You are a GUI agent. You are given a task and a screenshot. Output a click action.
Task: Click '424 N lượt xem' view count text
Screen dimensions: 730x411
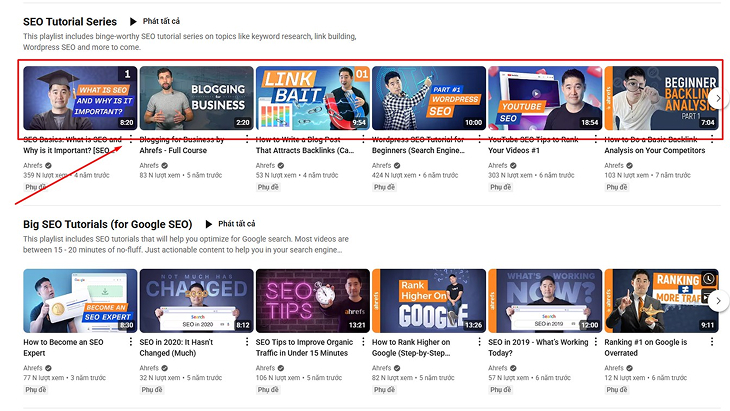(x=394, y=175)
